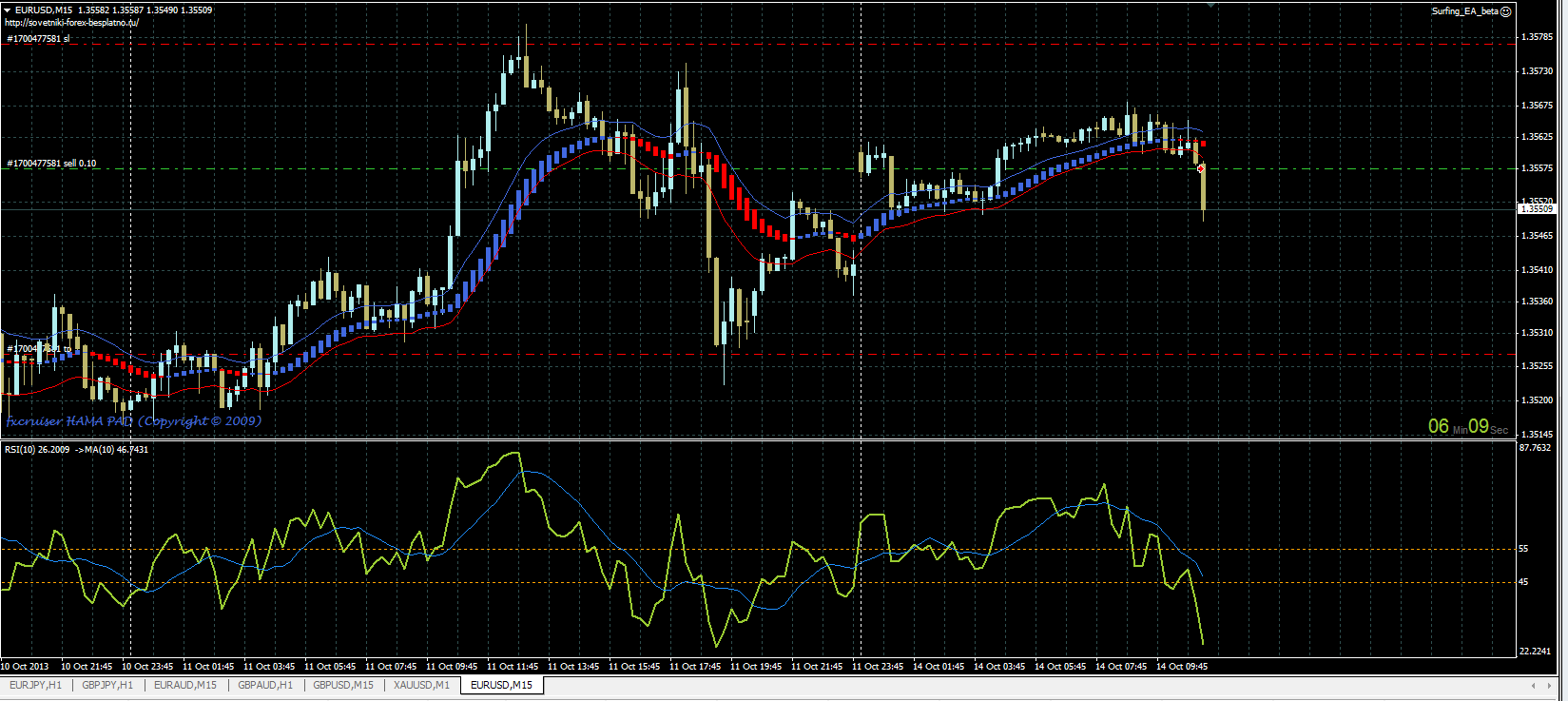This screenshot has width=1568, height=701.
Task: Click price scale value 1.35675
Action: [x=1538, y=106]
